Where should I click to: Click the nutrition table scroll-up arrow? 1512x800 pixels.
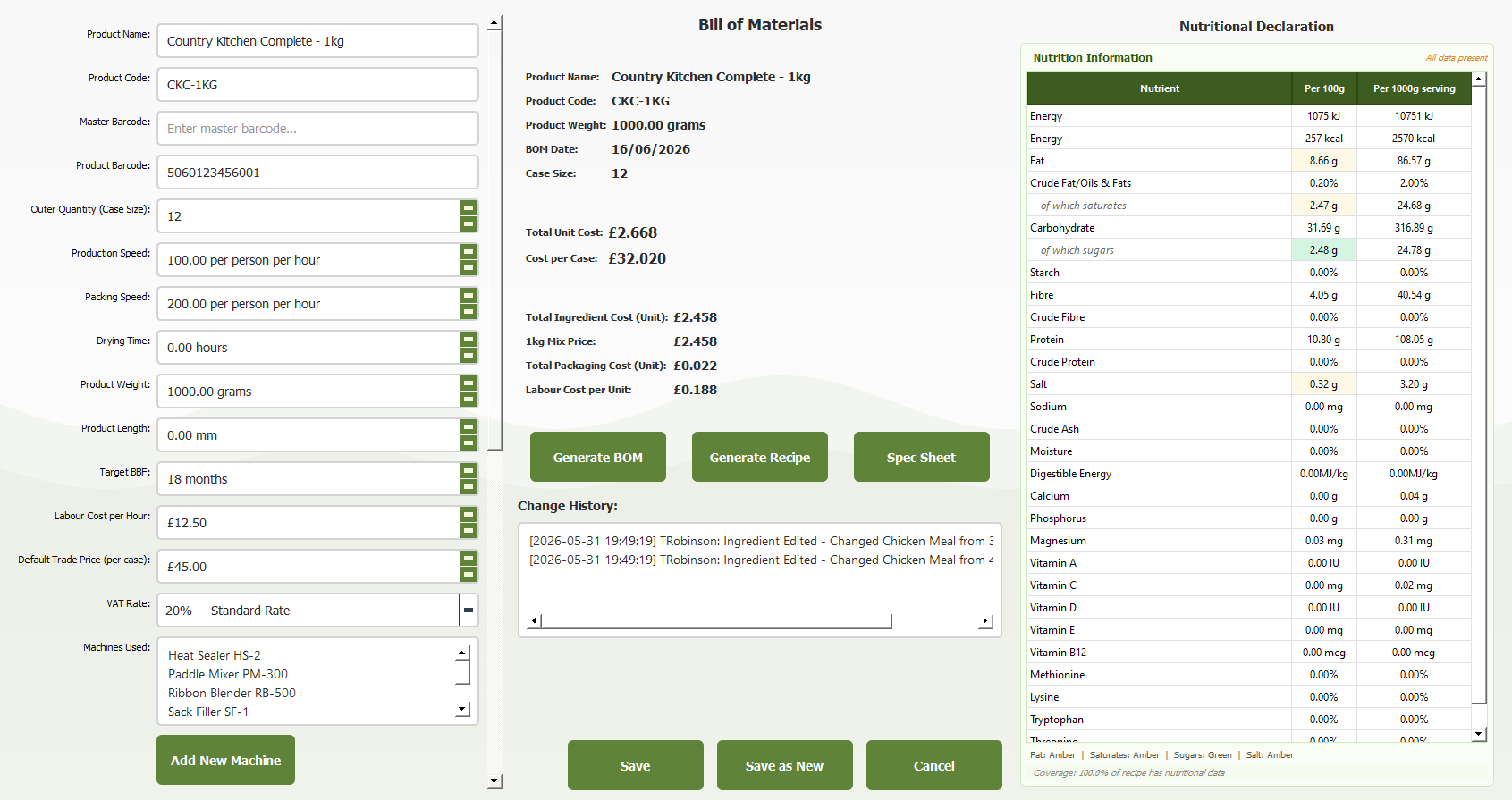click(x=1479, y=80)
